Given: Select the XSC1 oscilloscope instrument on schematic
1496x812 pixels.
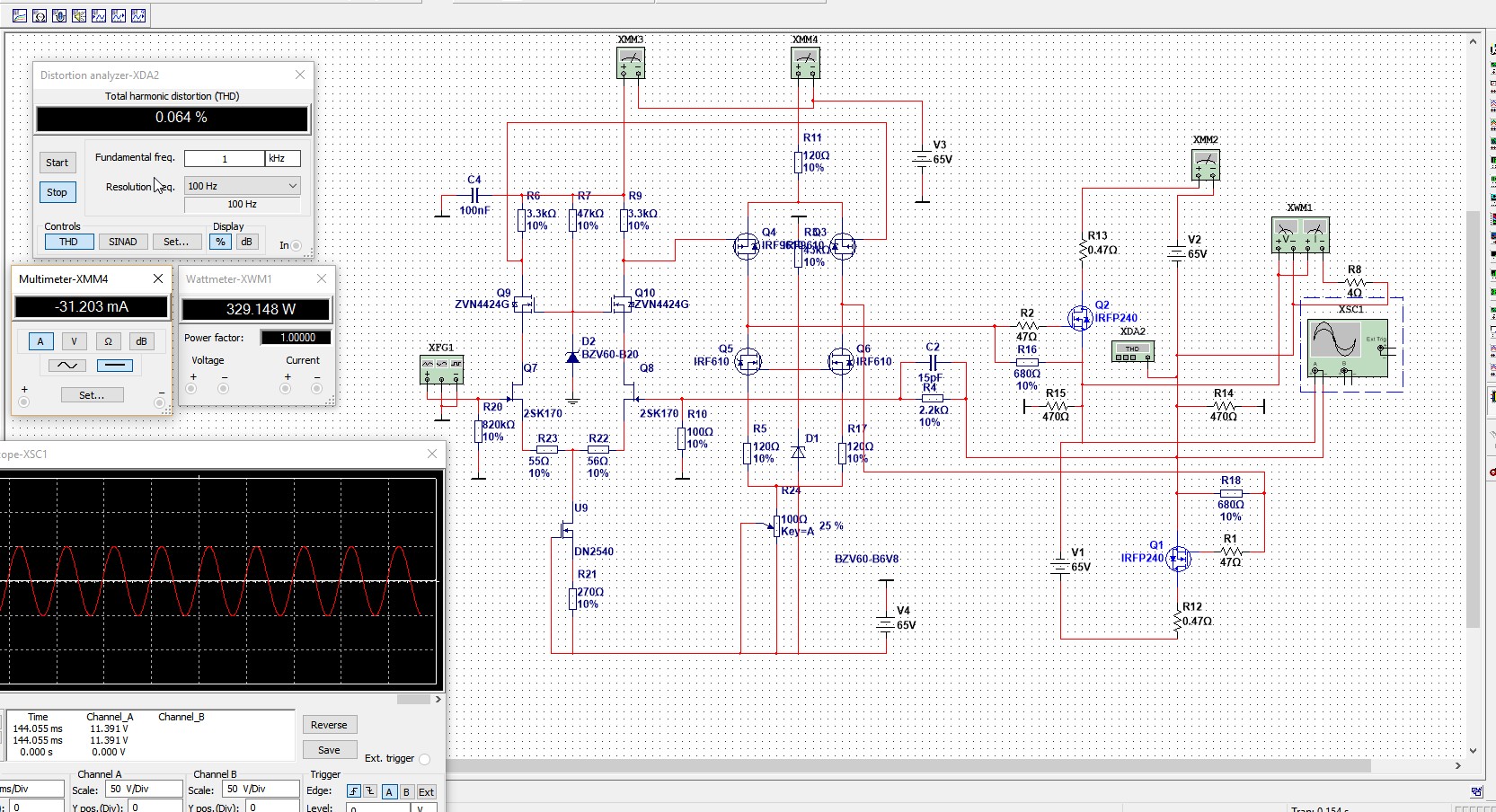Looking at the screenshot, I should pos(1350,349).
